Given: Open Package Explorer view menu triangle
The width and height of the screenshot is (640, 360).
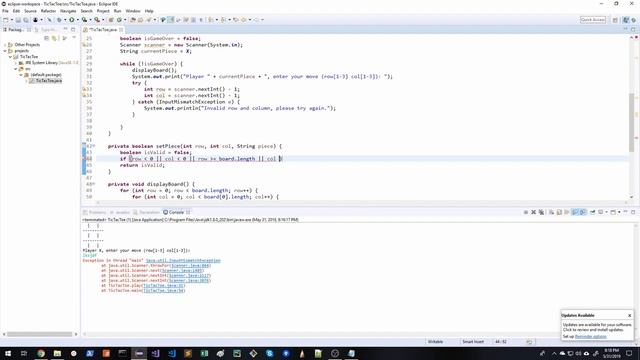Looking at the screenshot, I should [74, 38].
